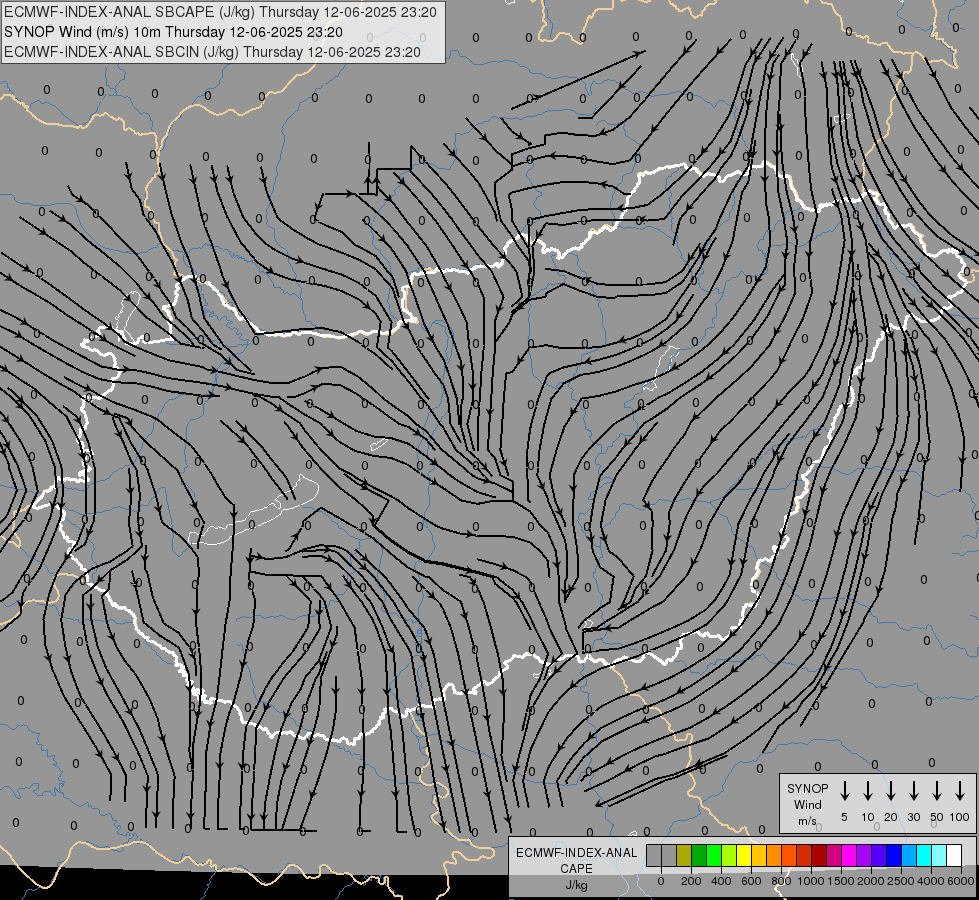Pick the bright magenta legend swatch

pyautogui.click(x=849, y=855)
